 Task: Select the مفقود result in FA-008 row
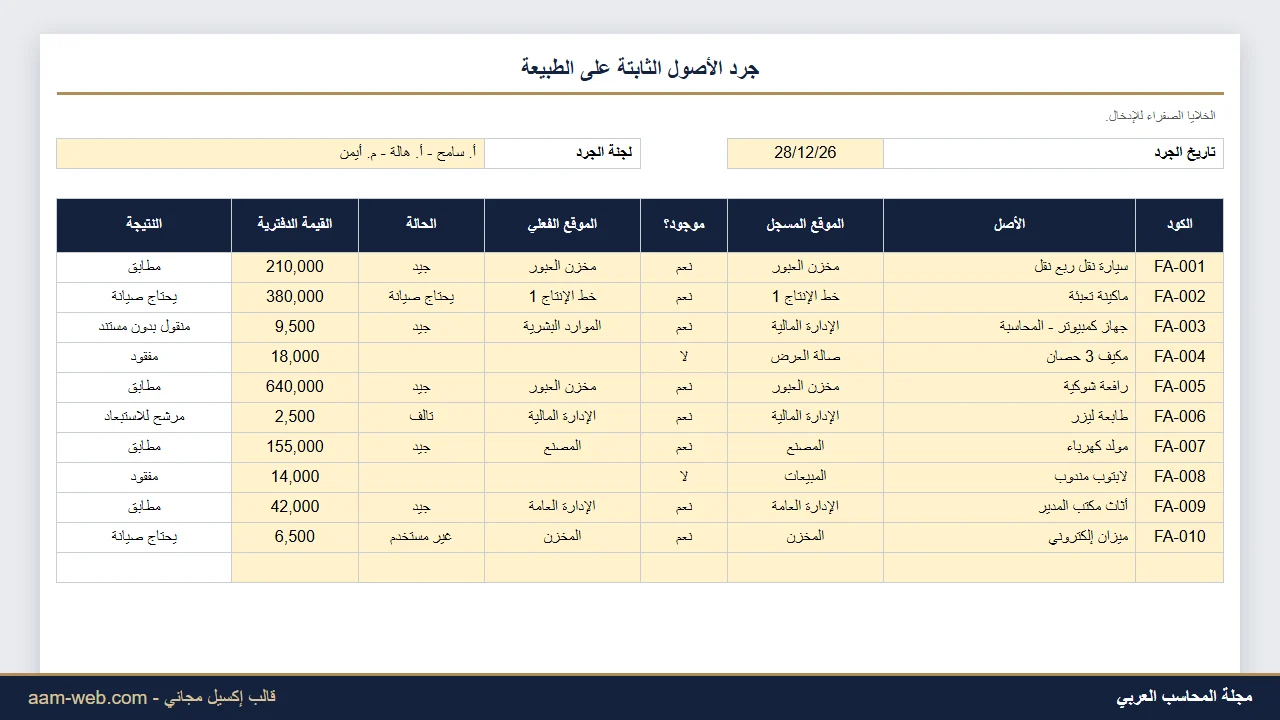tap(144, 477)
